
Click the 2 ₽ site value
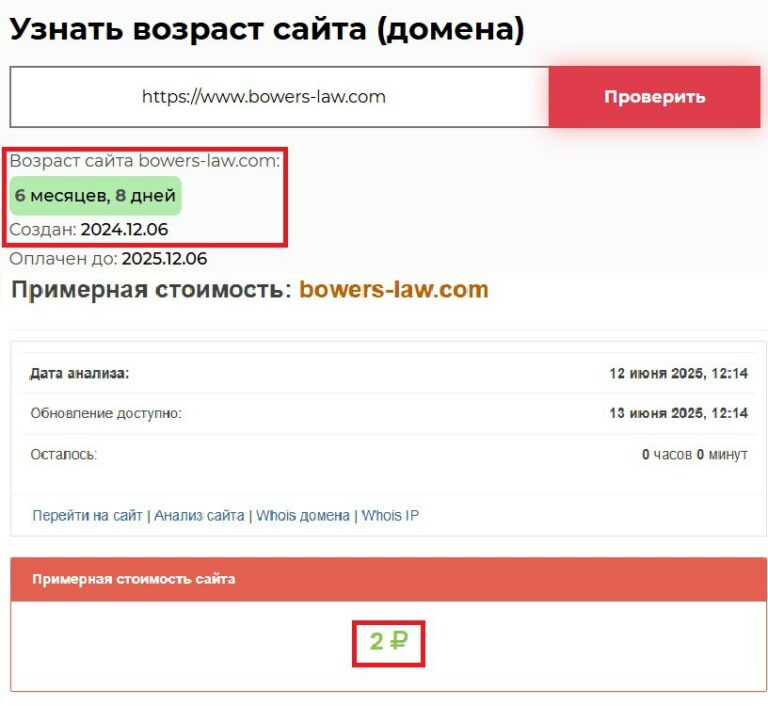coord(388,642)
